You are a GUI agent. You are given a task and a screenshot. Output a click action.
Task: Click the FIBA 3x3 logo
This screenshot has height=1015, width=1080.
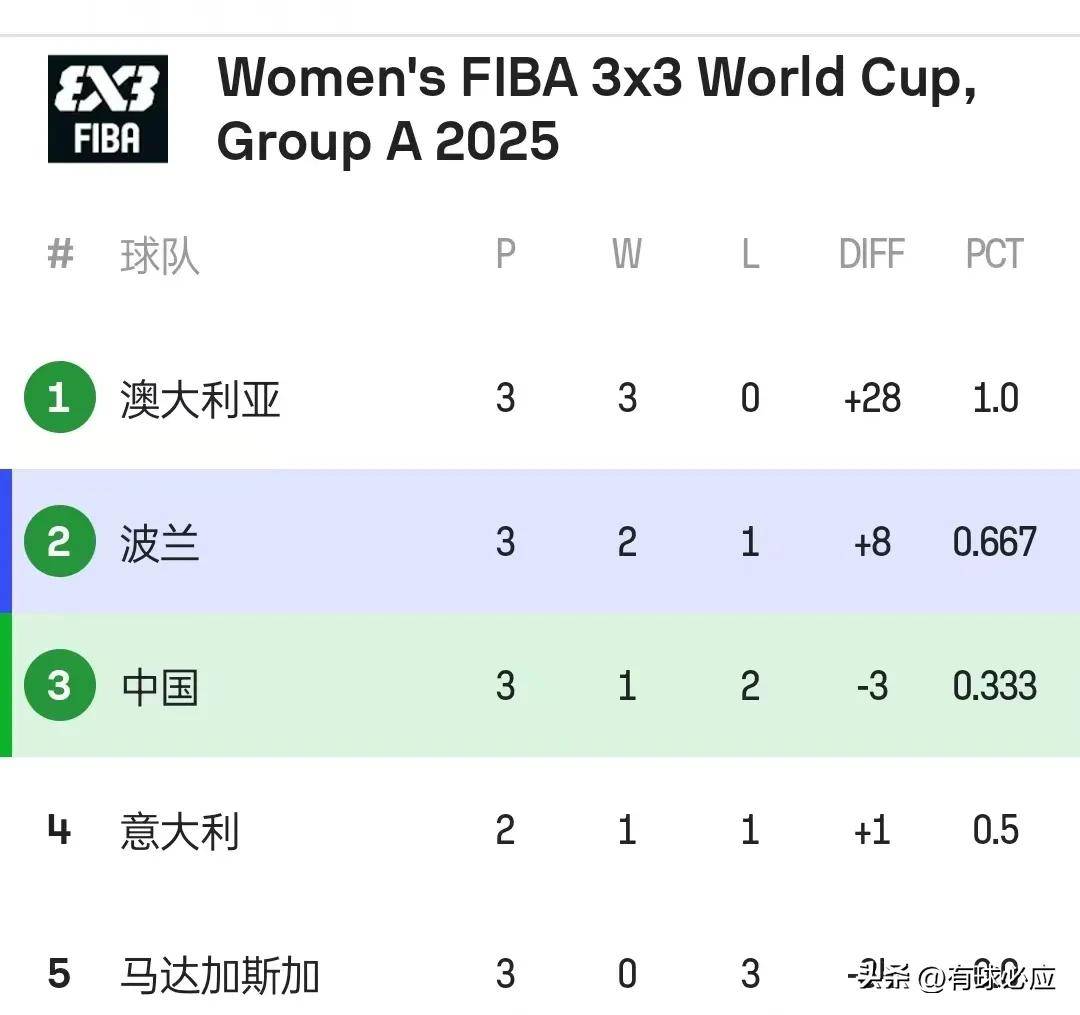point(107,109)
